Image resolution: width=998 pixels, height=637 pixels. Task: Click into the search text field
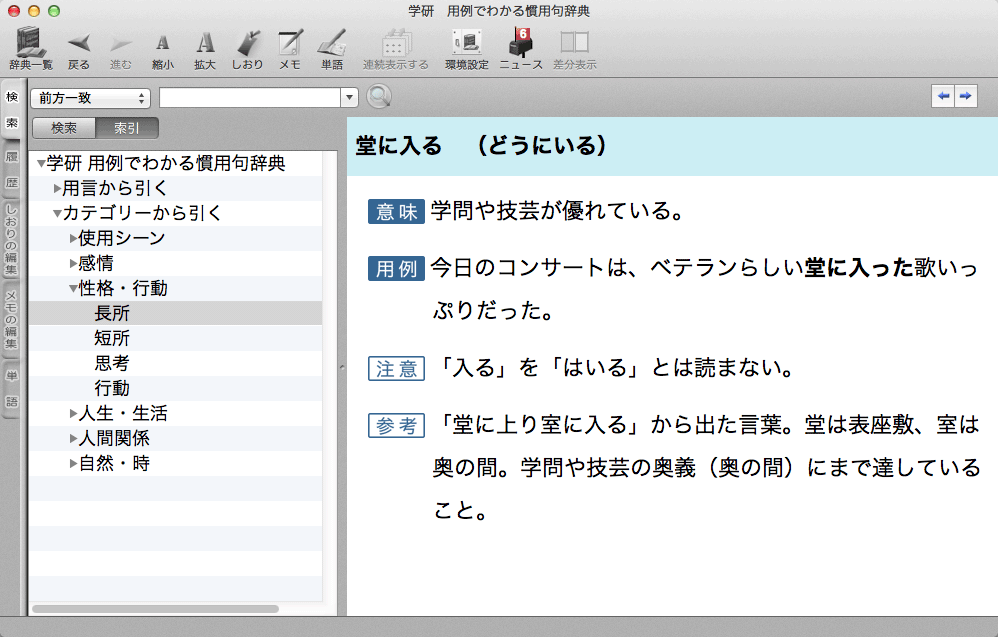(250, 98)
